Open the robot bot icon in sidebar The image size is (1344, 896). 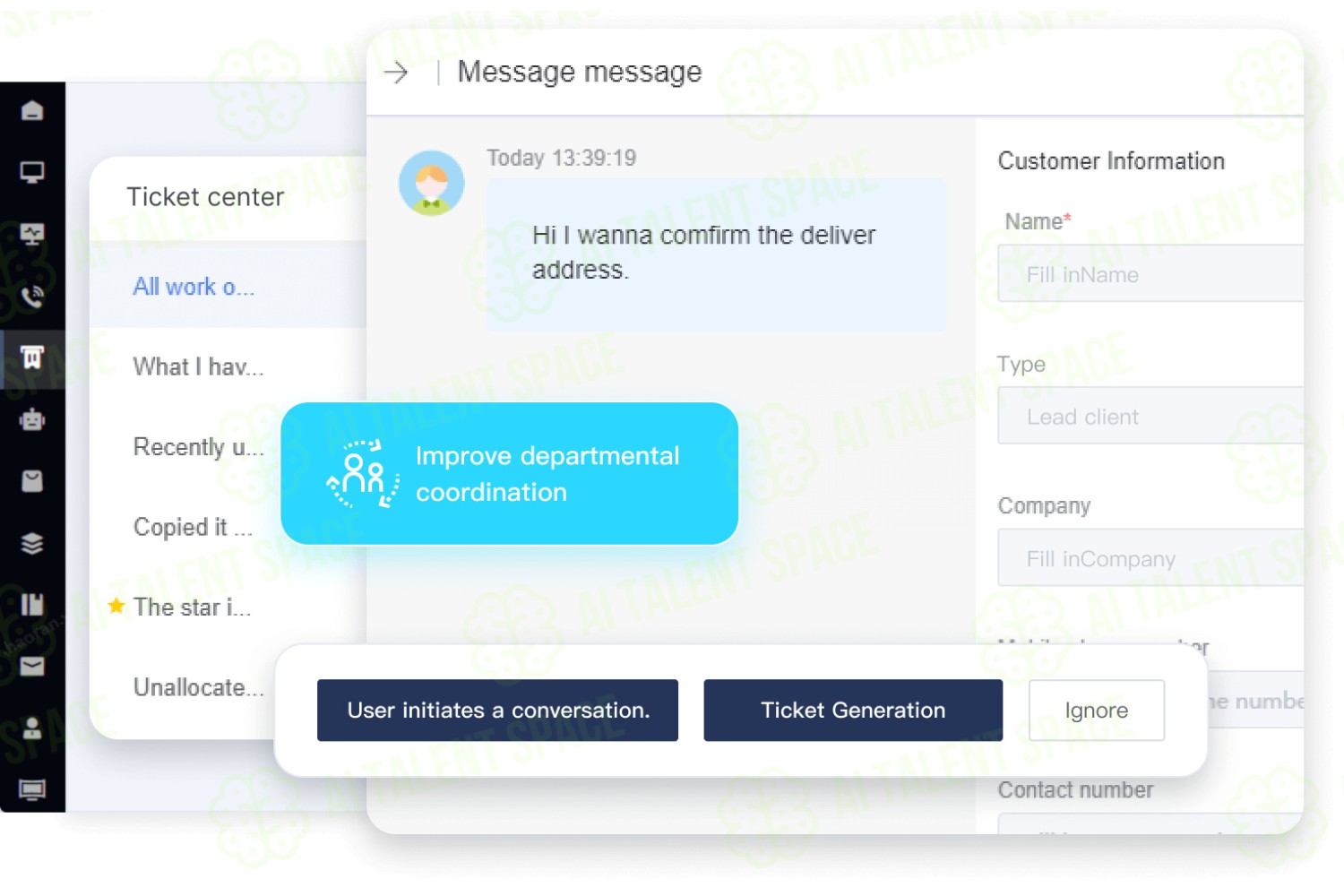pos(32,419)
